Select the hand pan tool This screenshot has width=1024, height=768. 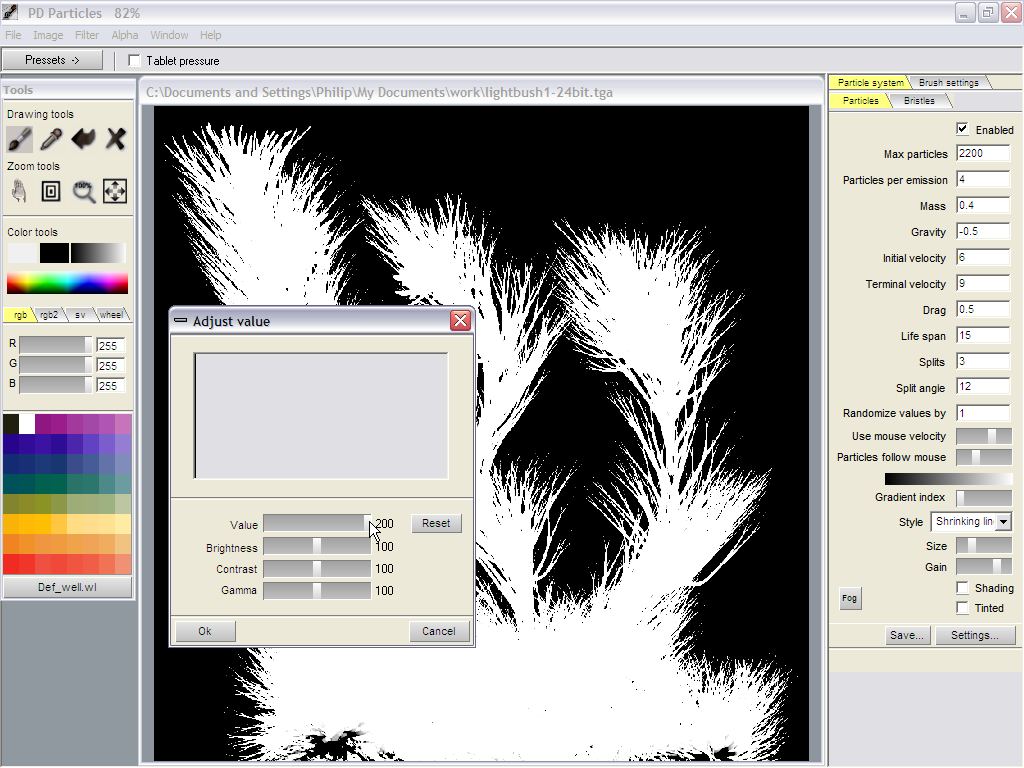tap(19, 191)
